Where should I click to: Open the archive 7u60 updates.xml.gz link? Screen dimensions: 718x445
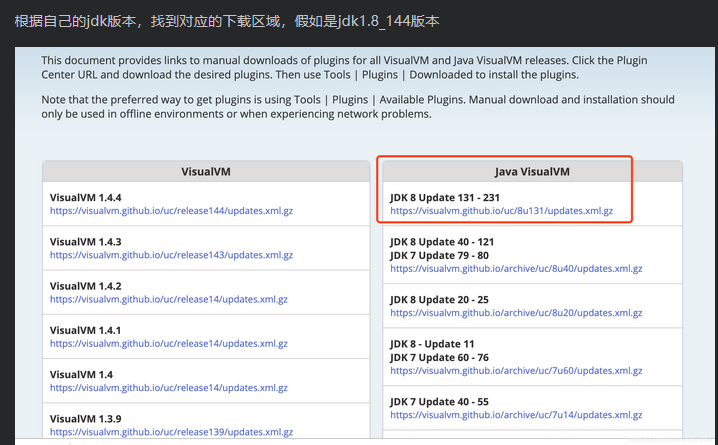click(x=516, y=371)
